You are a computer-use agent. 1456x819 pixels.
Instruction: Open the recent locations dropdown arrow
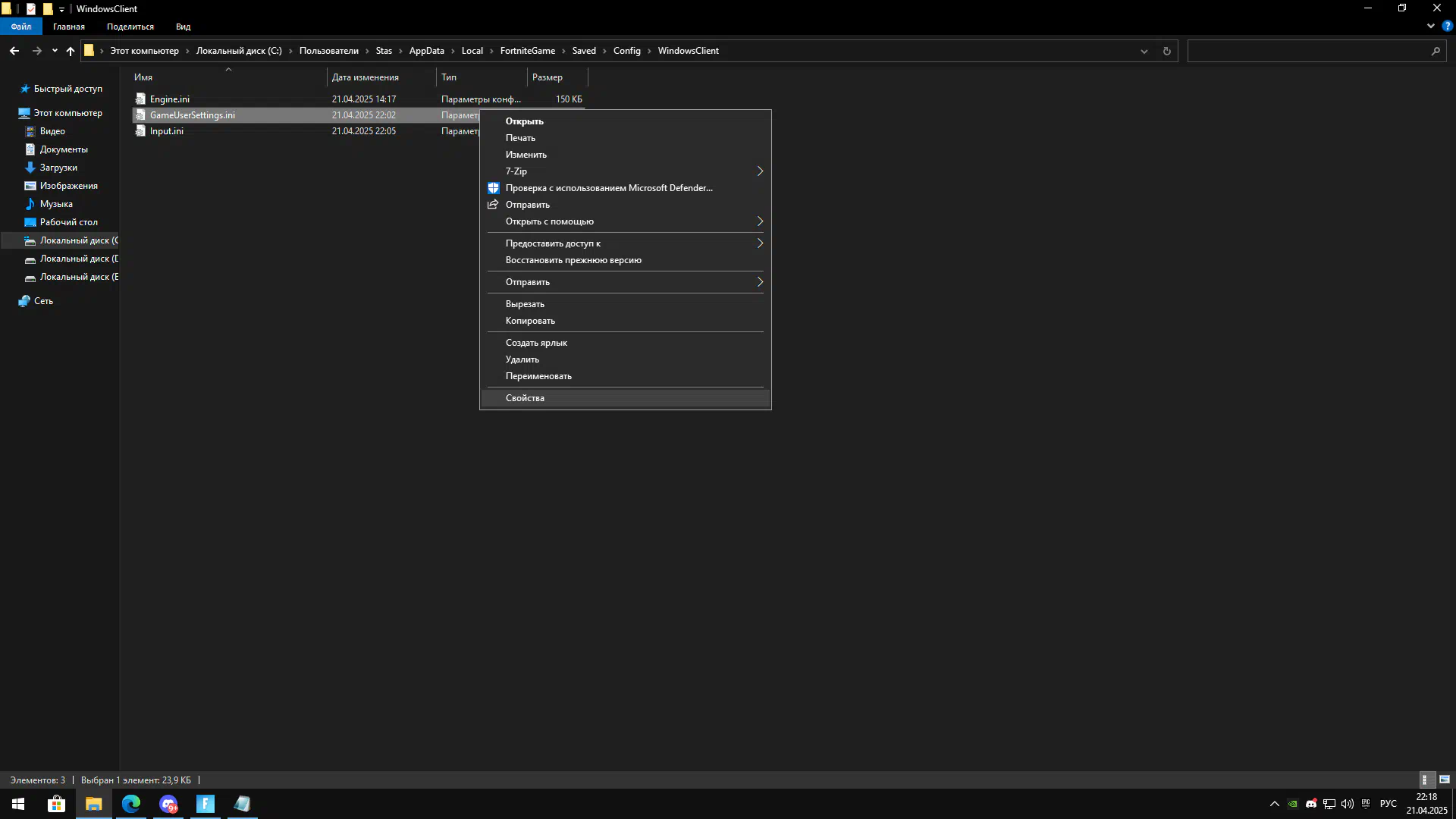click(55, 51)
